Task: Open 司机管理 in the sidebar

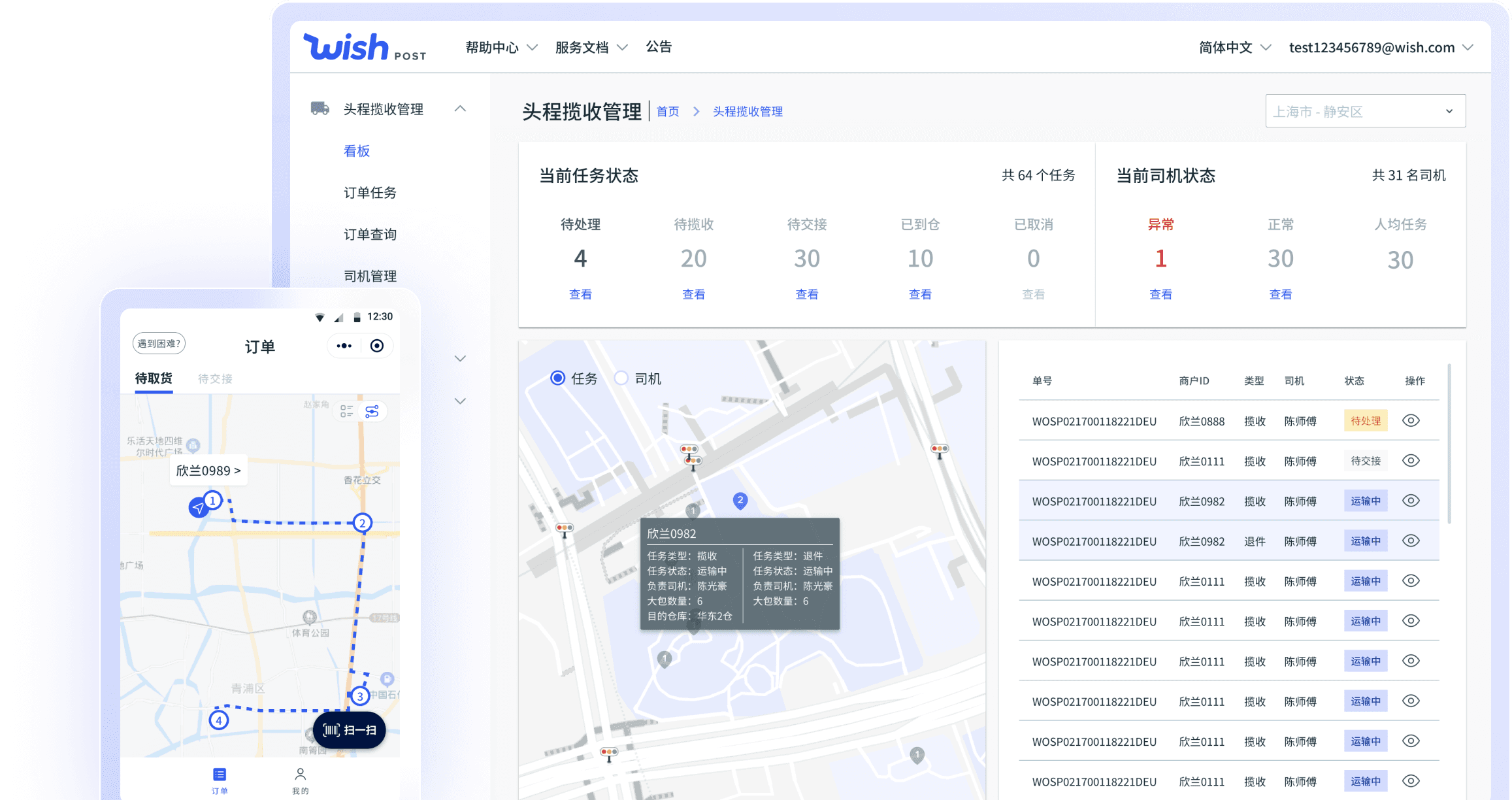Action: pyautogui.click(x=370, y=276)
